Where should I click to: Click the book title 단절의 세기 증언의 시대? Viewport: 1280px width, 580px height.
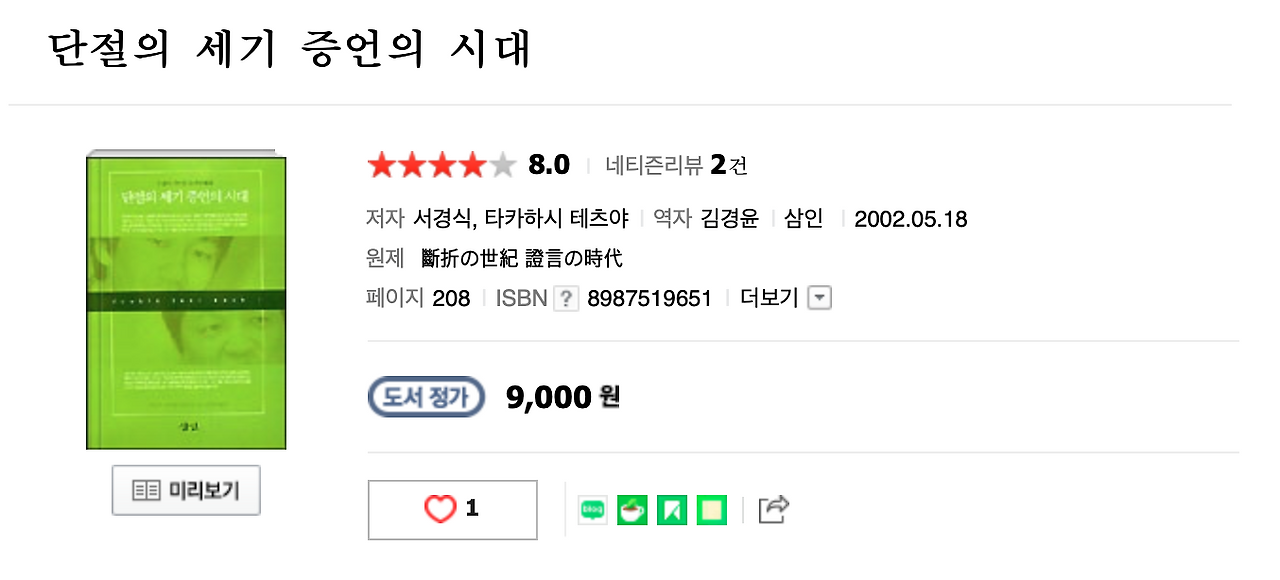coord(290,46)
